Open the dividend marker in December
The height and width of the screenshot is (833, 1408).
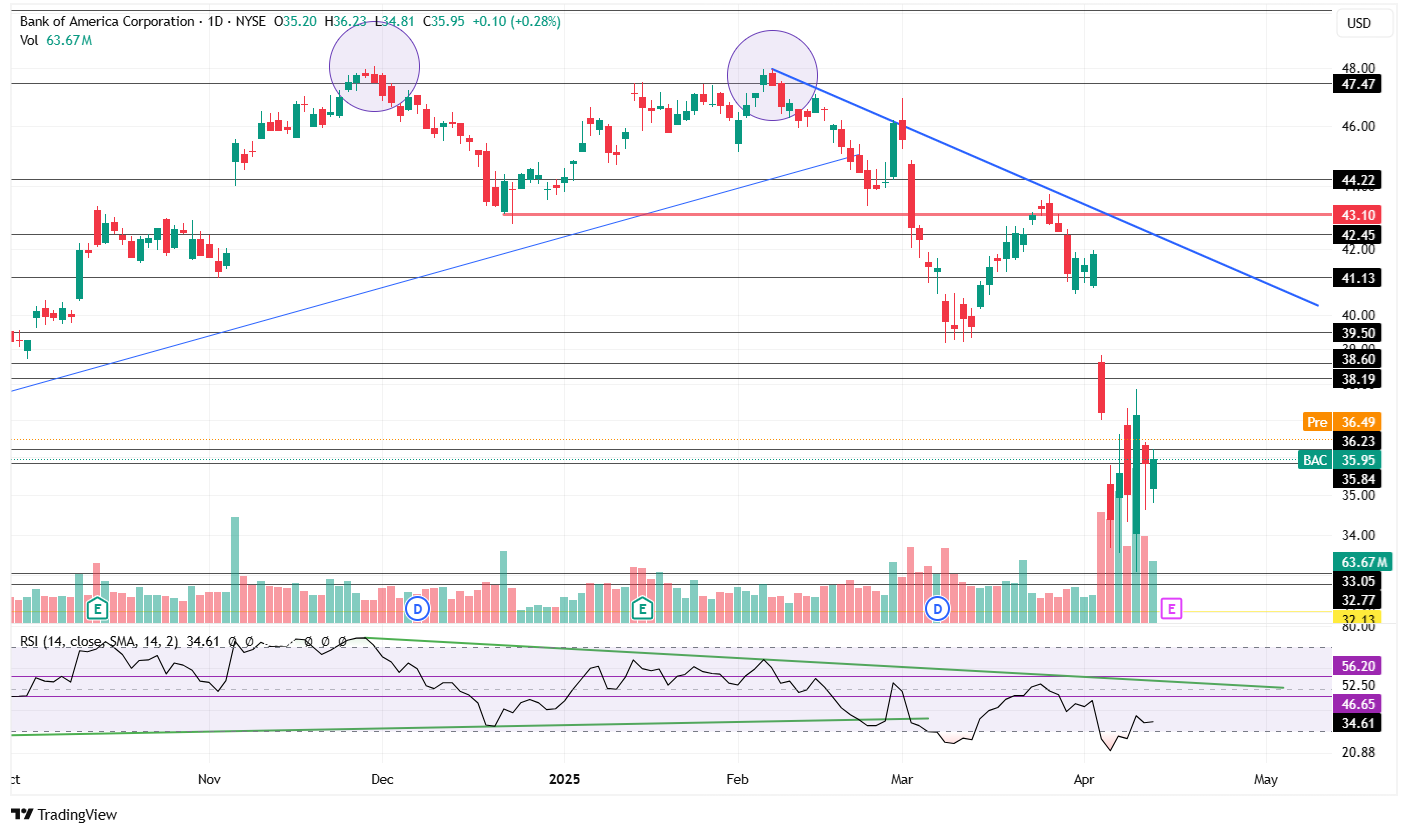(416, 607)
